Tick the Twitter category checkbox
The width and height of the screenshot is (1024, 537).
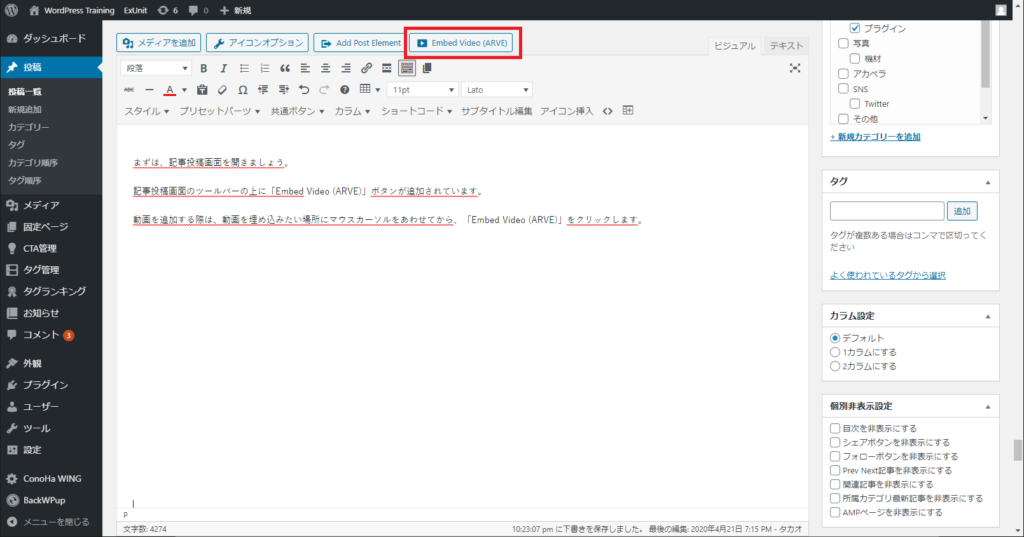855,104
